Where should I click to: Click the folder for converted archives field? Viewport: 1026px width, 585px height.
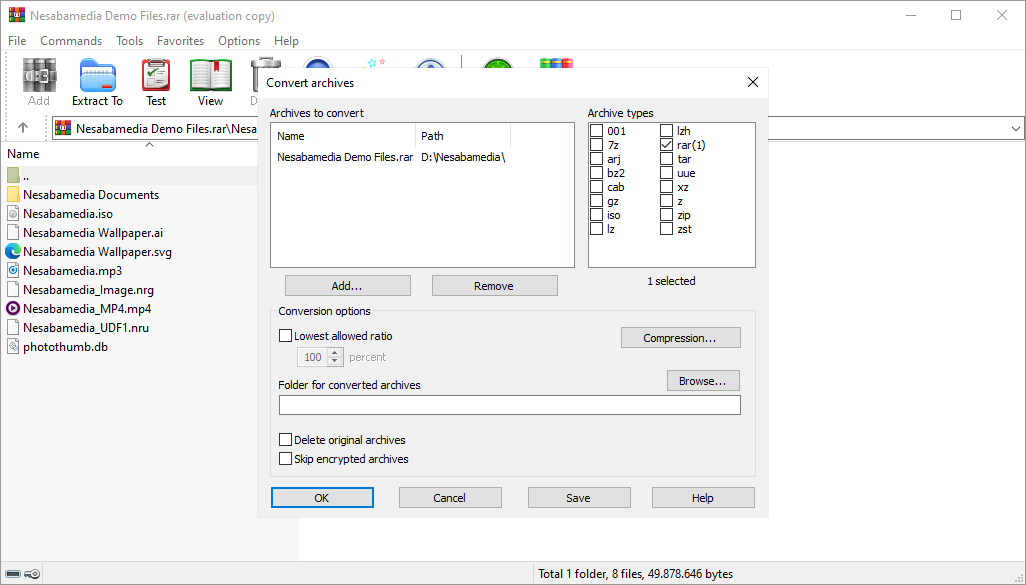509,405
